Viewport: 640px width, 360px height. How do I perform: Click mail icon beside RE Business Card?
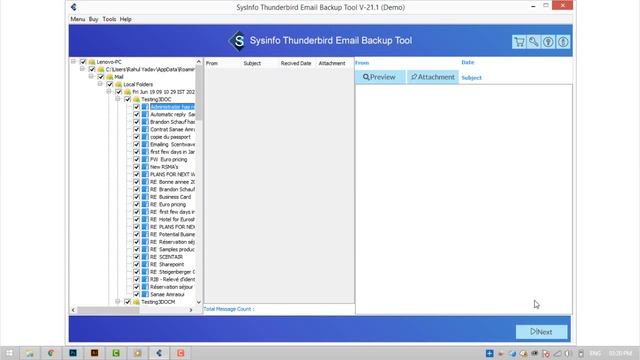(x=145, y=197)
